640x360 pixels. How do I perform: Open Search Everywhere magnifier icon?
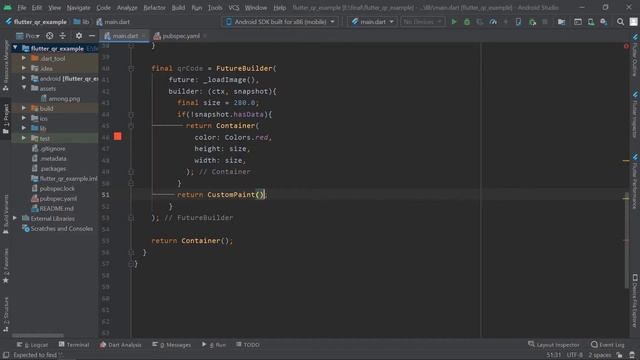click(620, 22)
